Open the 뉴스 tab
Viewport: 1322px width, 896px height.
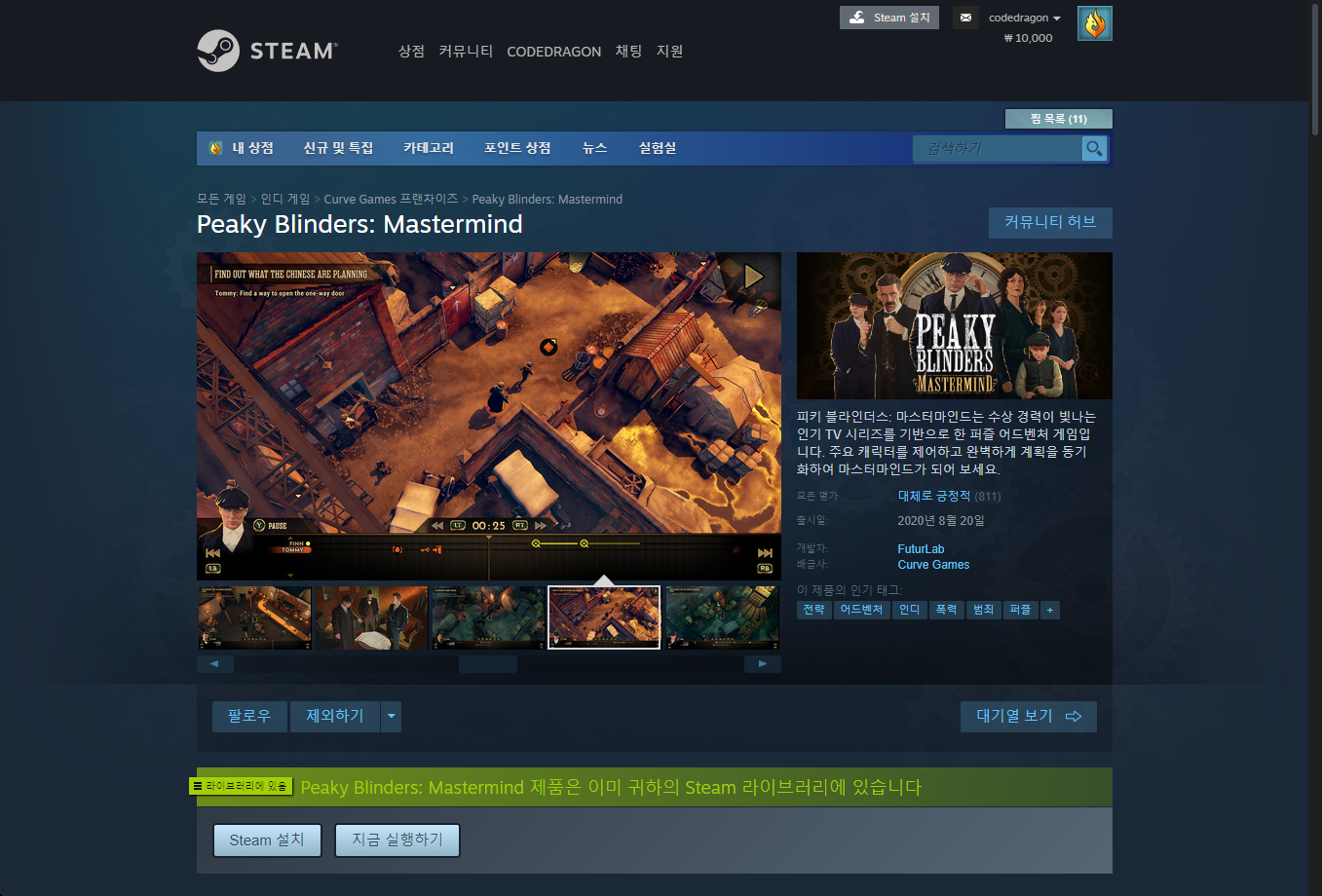pyautogui.click(x=594, y=148)
